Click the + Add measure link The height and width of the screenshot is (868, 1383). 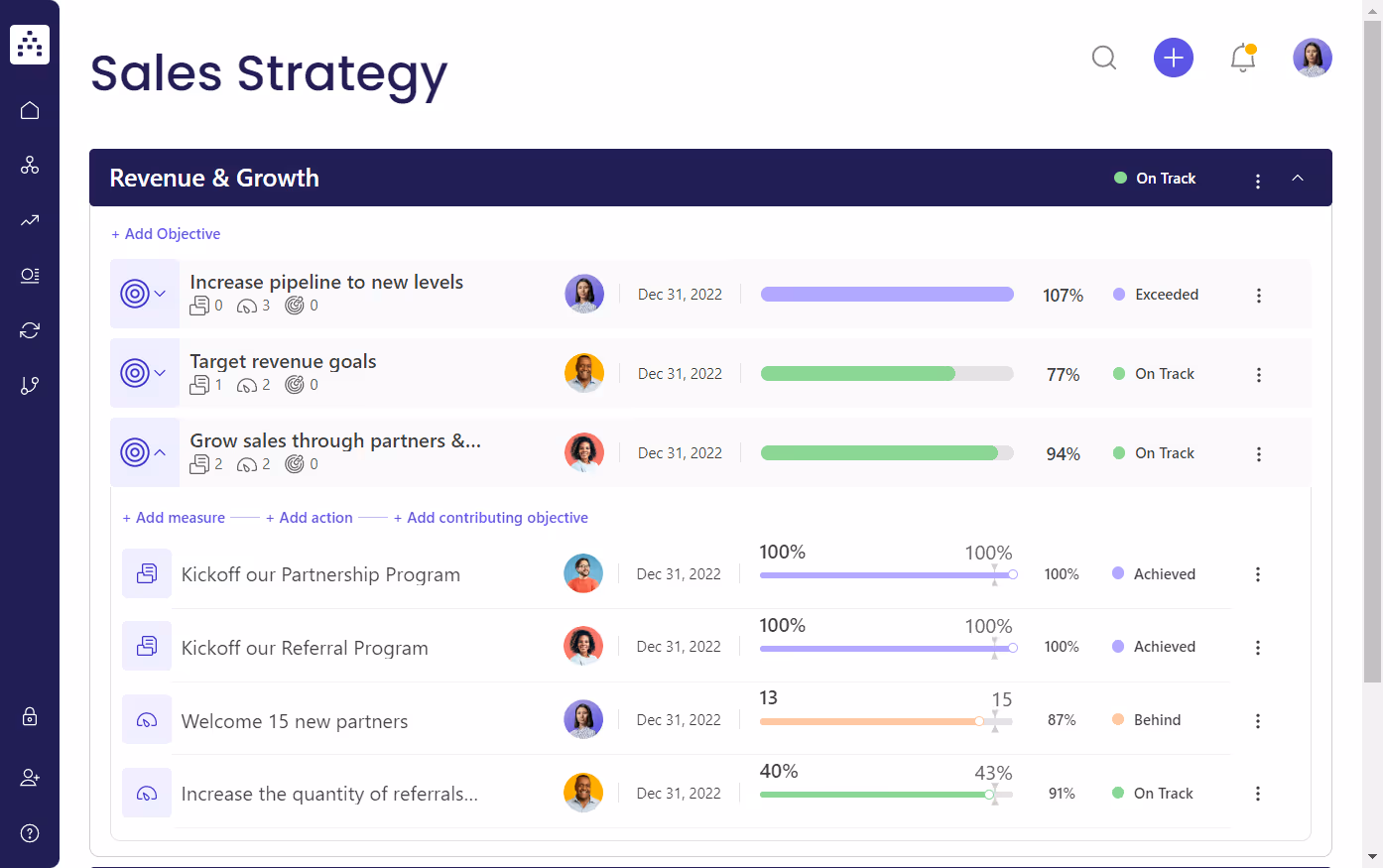173,517
